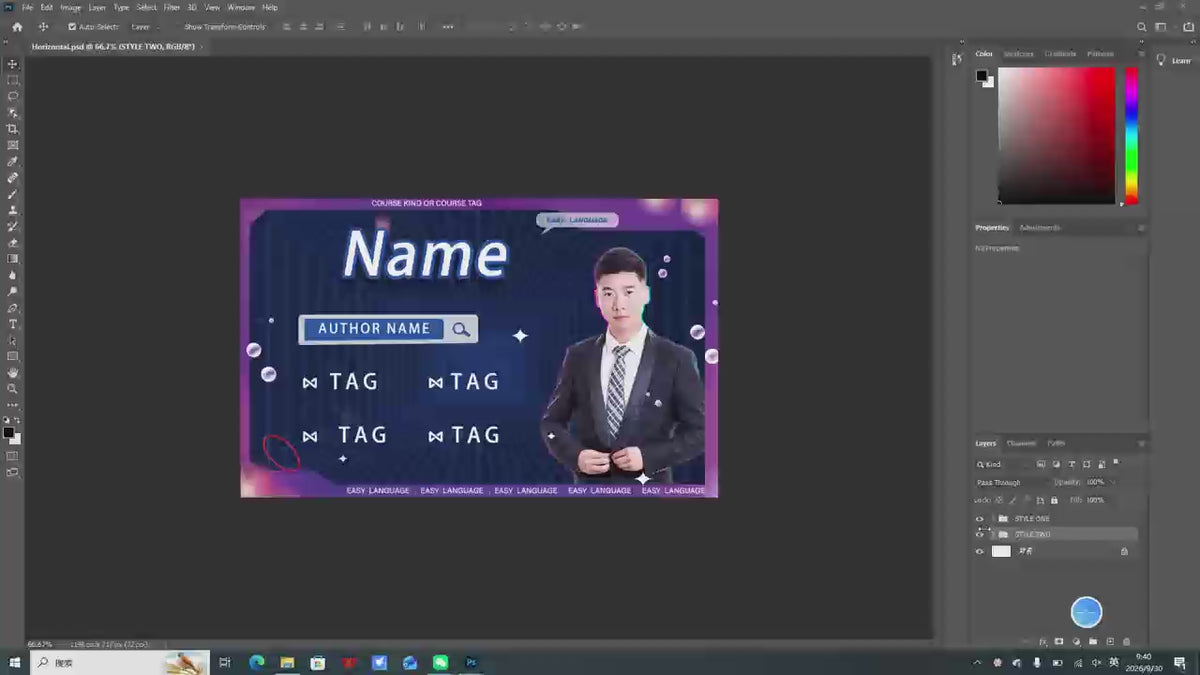This screenshot has height=675, width=1200.
Task: Click the Learn panel button
Action: pos(1174,60)
